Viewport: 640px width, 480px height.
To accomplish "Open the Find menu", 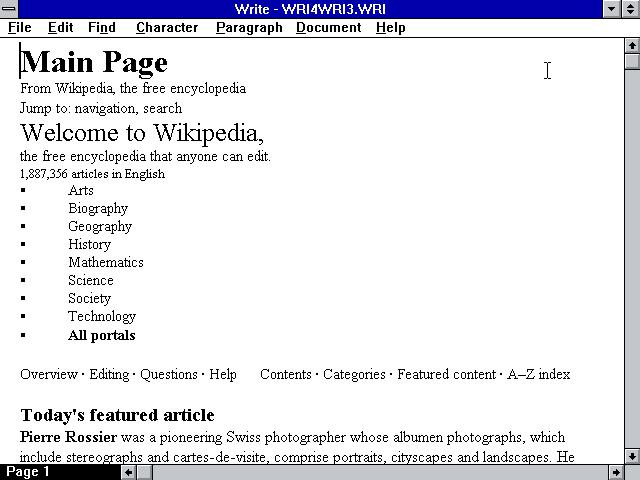I will coord(102,27).
